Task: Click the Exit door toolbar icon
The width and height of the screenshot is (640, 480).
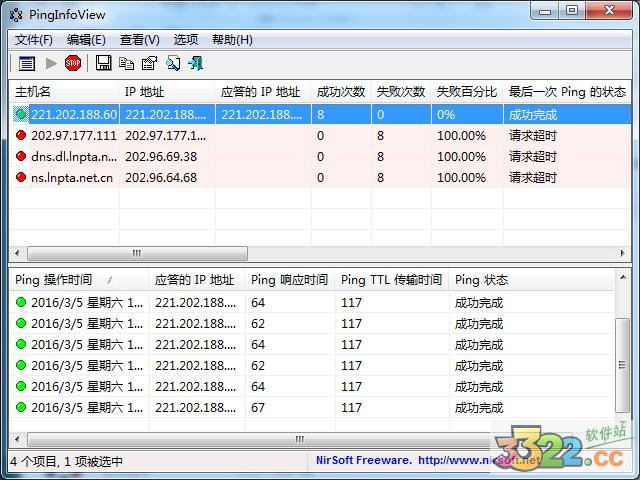Action: 195,63
